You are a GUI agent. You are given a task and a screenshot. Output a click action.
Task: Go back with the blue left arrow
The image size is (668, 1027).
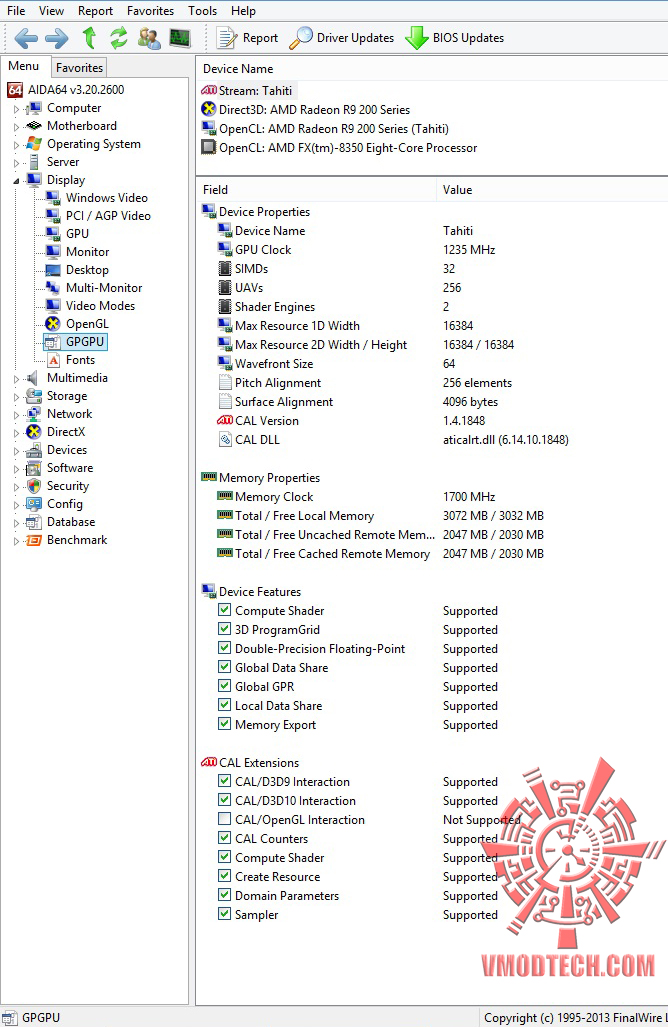coord(26,38)
